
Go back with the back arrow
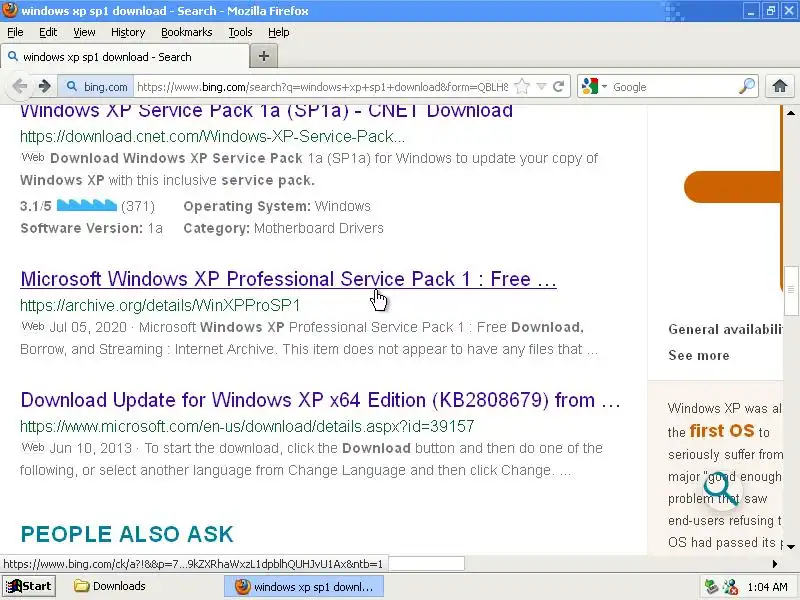click(19, 86)
